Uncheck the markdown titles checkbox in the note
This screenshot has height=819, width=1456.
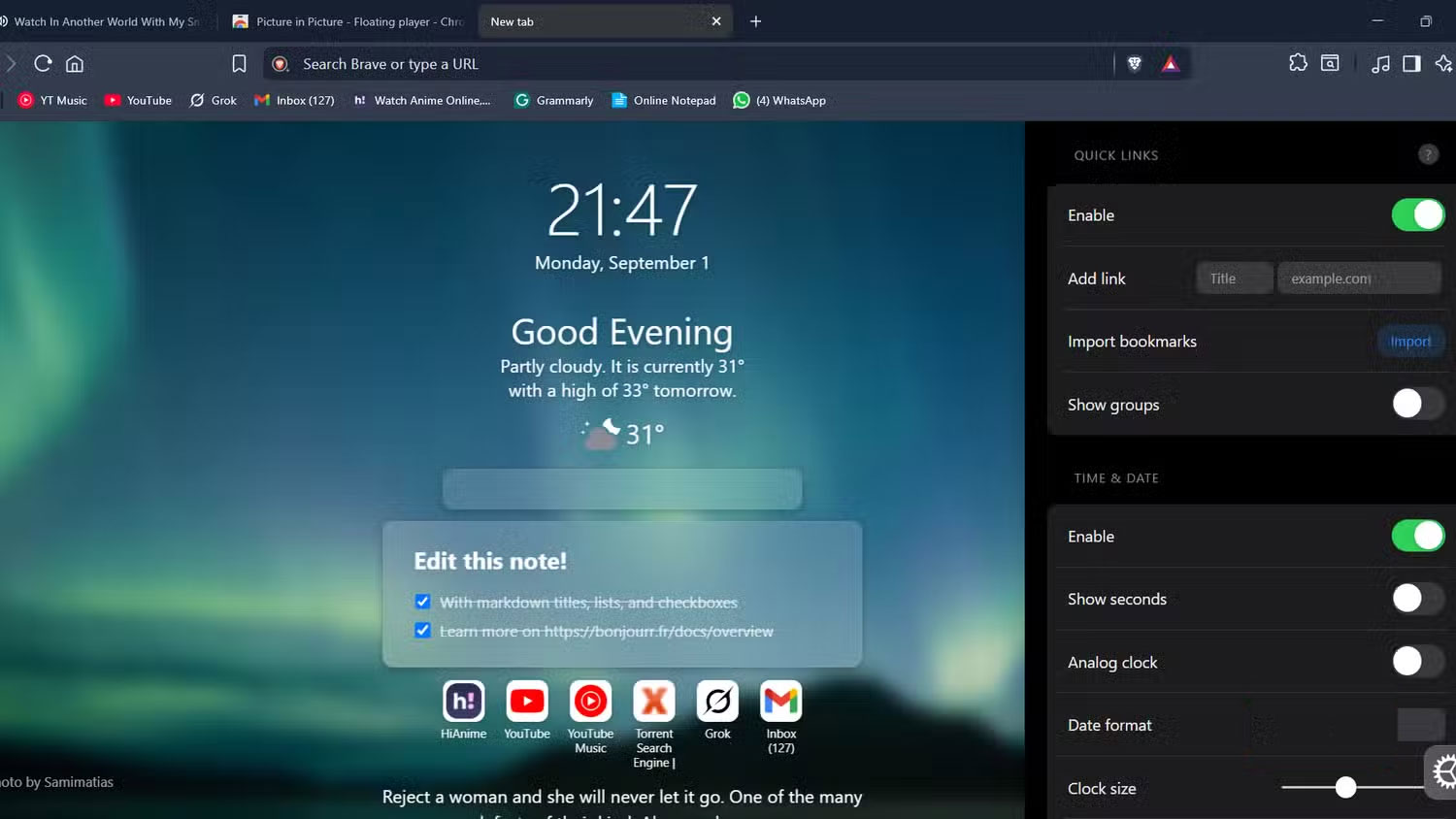pos(422,602)
